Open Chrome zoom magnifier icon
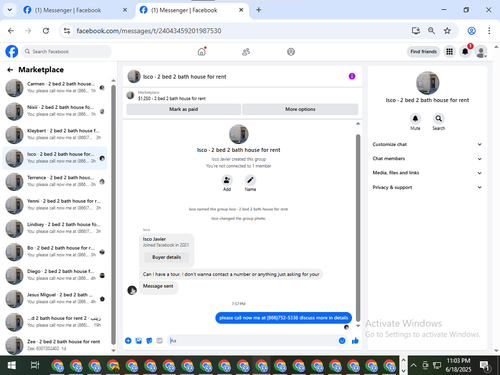This screenshot has width=500, height=375. tap(431, 31)
